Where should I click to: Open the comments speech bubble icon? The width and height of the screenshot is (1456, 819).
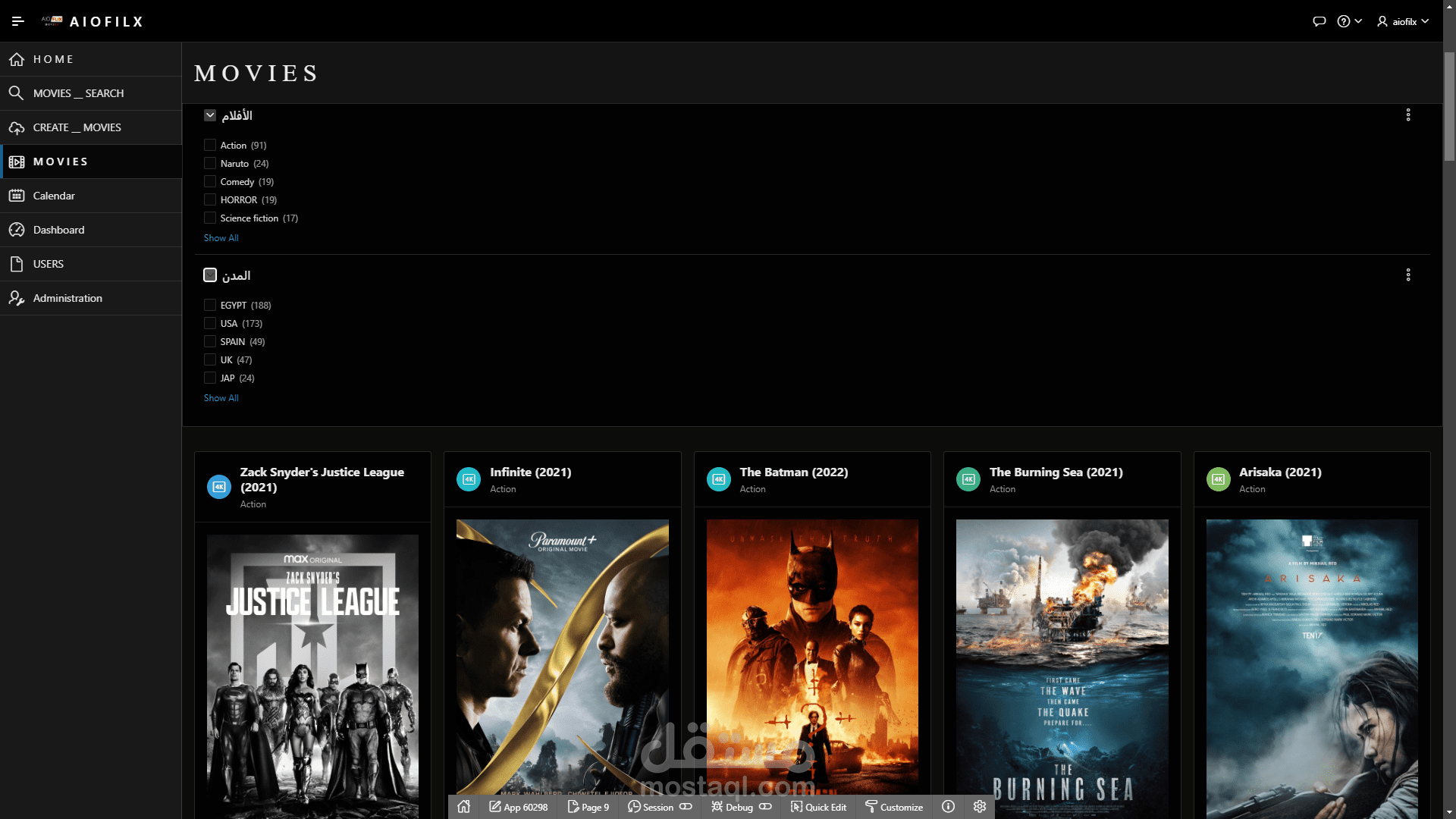pos(1319,21)
